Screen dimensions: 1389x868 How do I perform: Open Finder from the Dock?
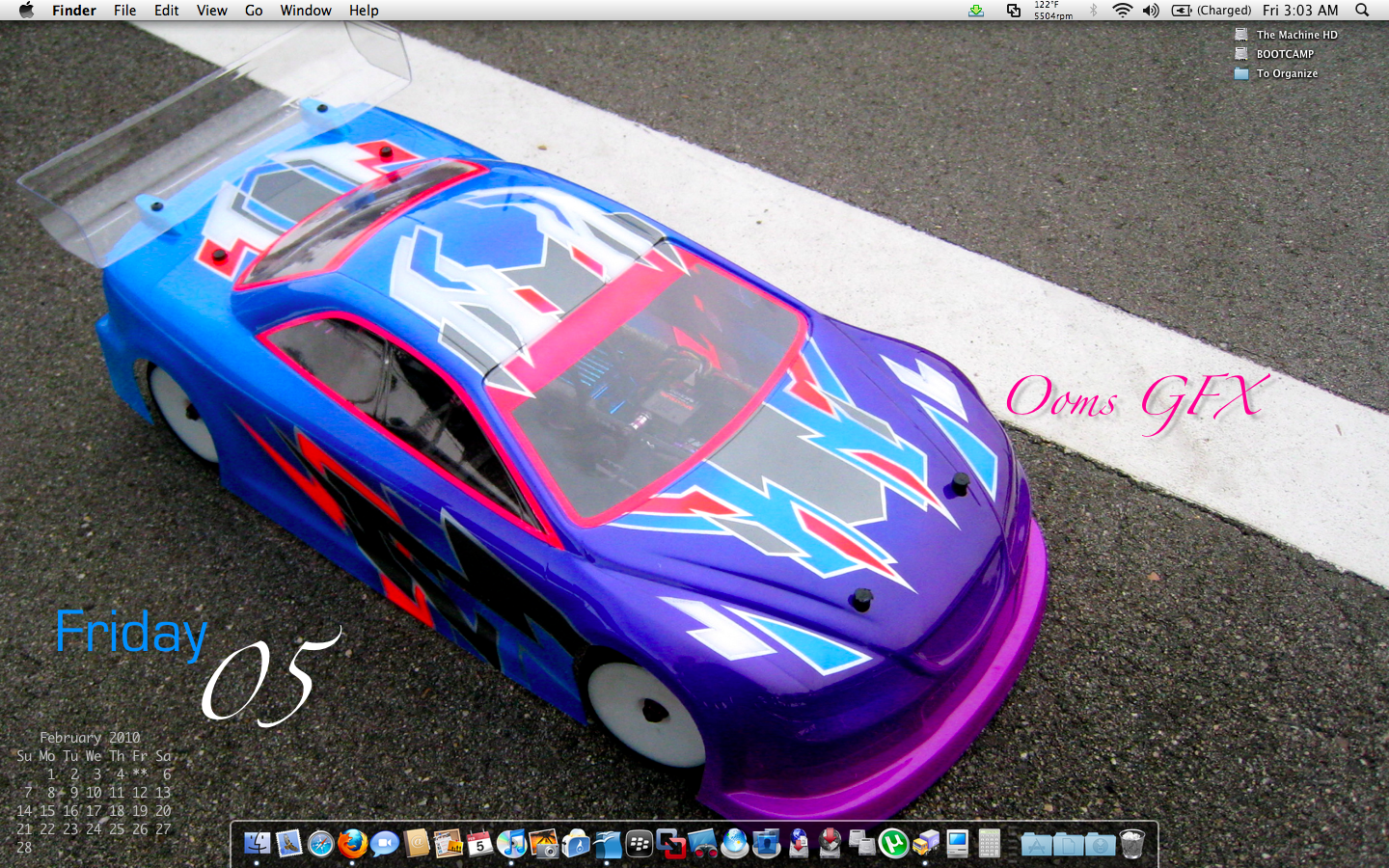[258, 844]
